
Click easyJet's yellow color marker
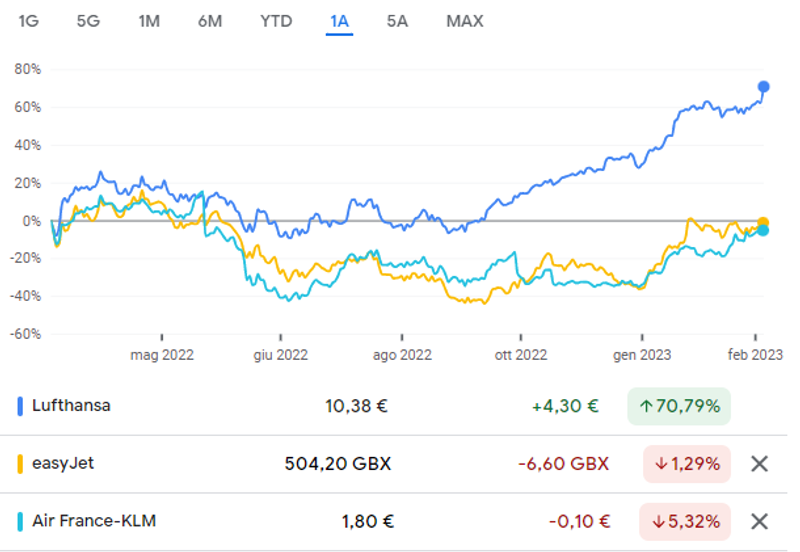click(x=21, y=464)
